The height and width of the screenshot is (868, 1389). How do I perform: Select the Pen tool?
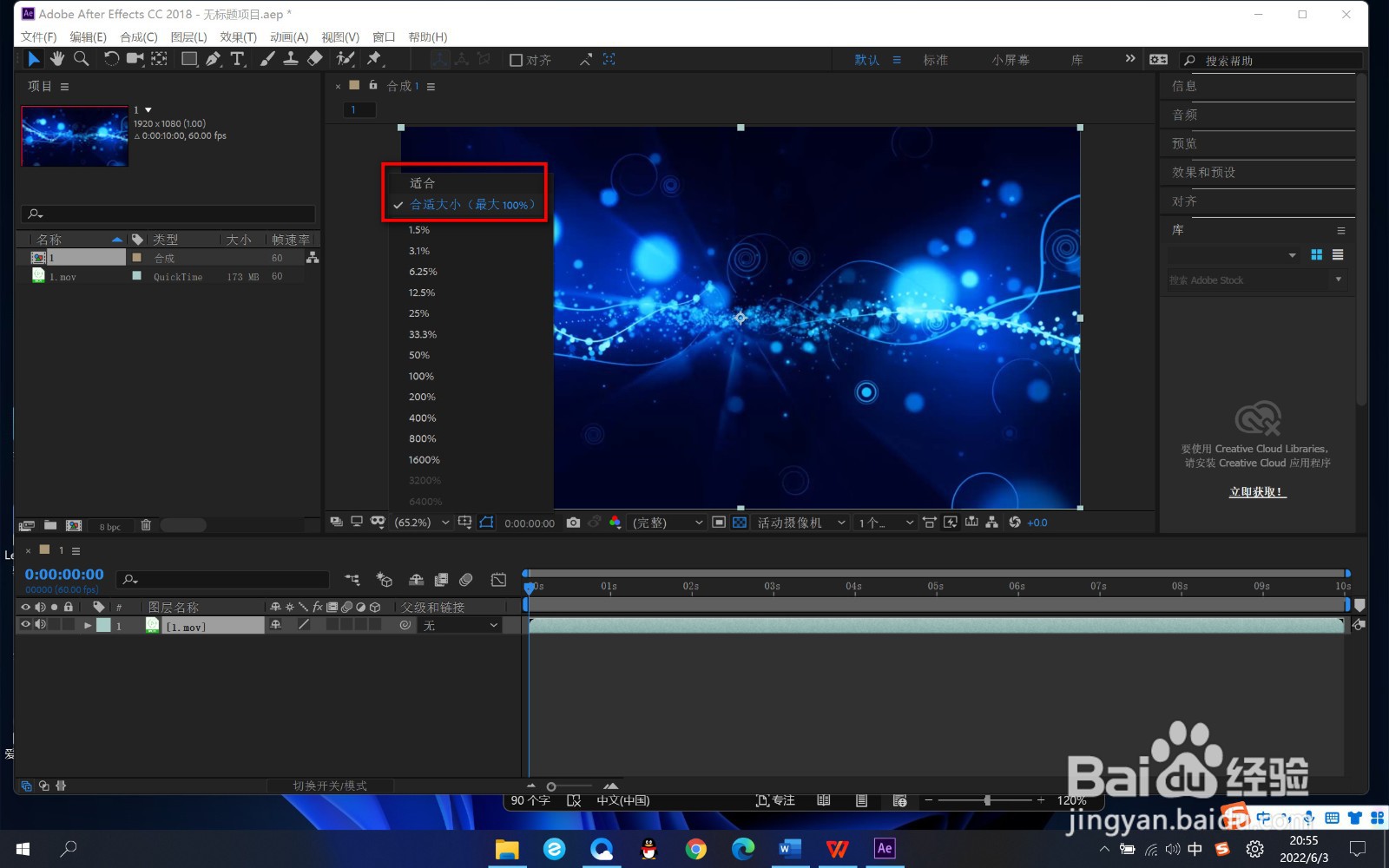pyautogui.click(x=214, y=59)
